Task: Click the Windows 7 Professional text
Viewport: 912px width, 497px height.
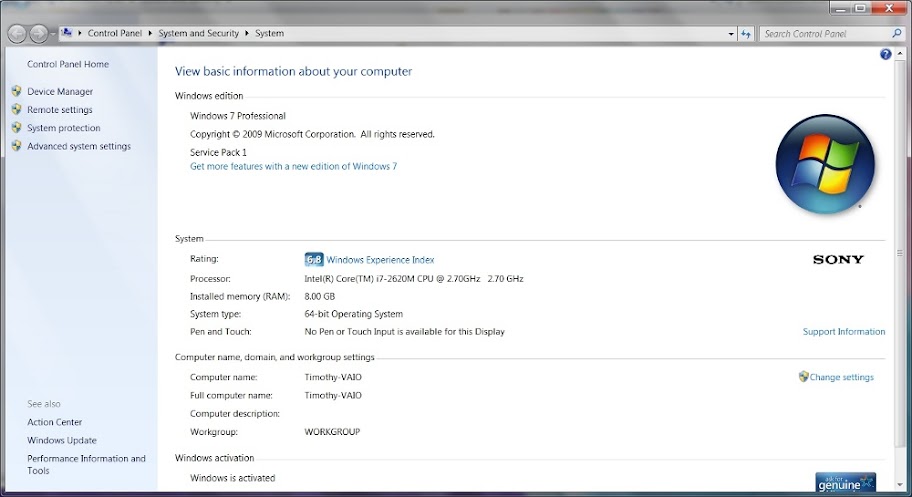Action: (237, 116)
